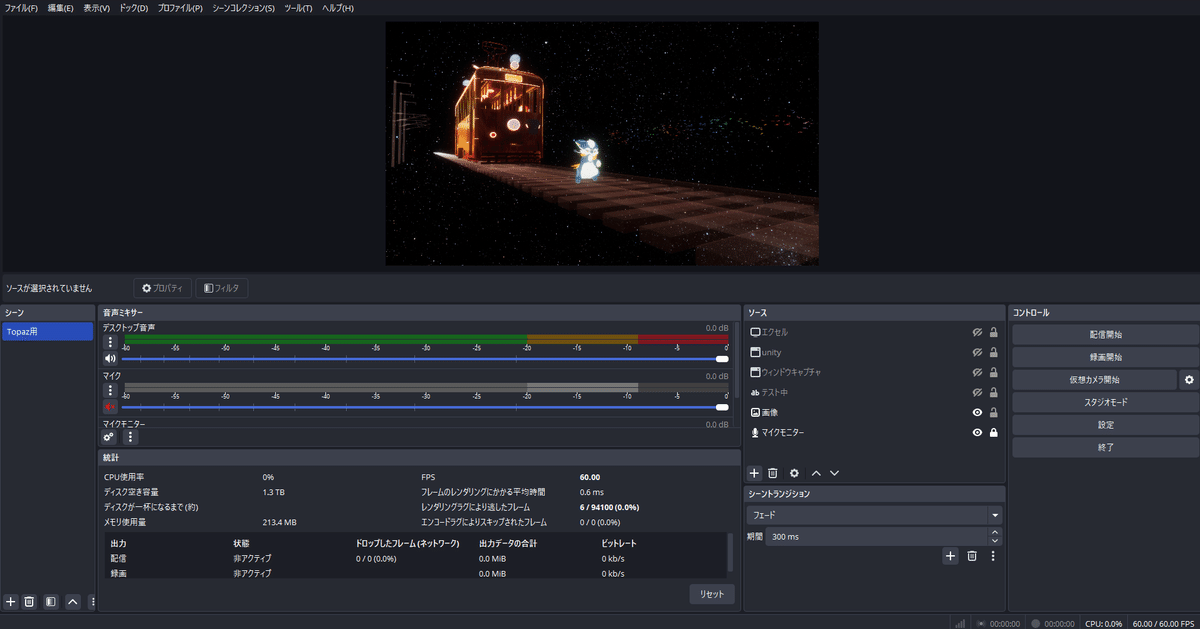
Task: Open transition three-dot properties menu
Action: click(993, 556)
